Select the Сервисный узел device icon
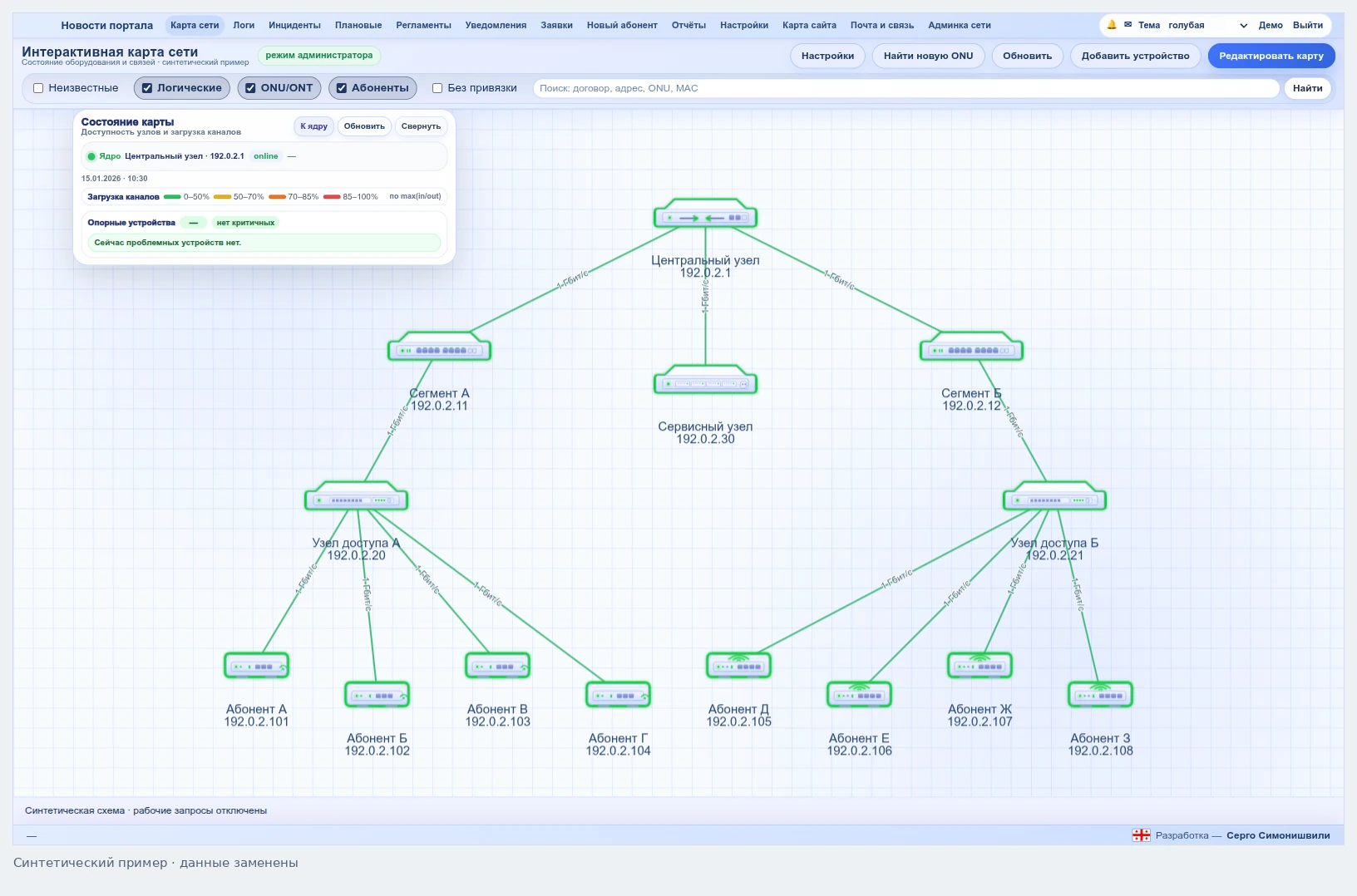Image resolution: width=1357 pixels, height=896 pixels. pyautogui.click(x=705, y=380)
